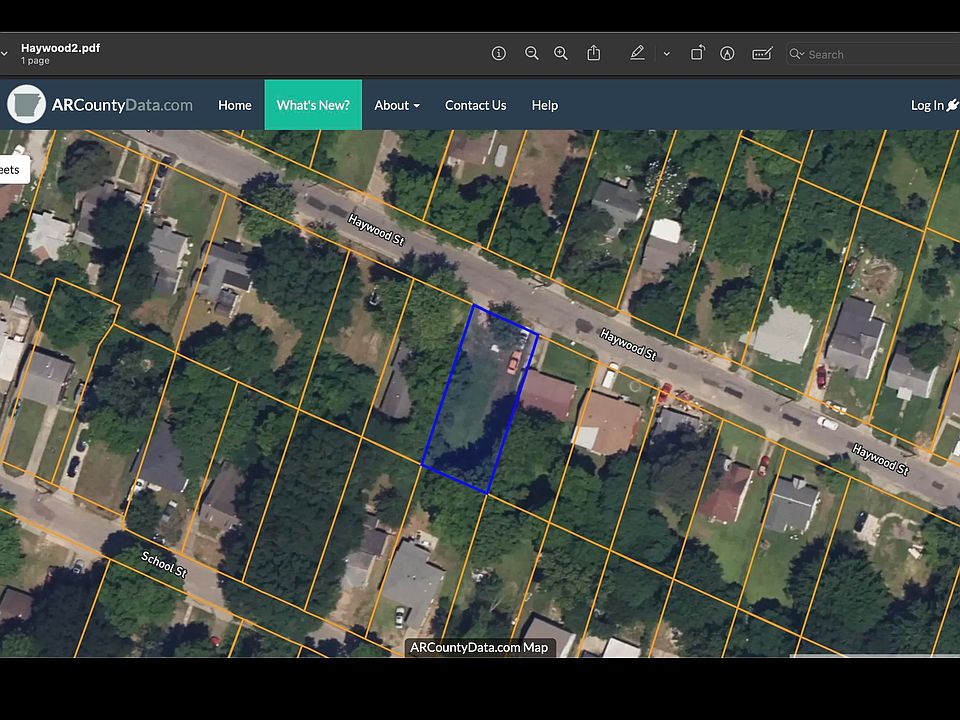Click the plug icon beside Log In

(953, 105)
